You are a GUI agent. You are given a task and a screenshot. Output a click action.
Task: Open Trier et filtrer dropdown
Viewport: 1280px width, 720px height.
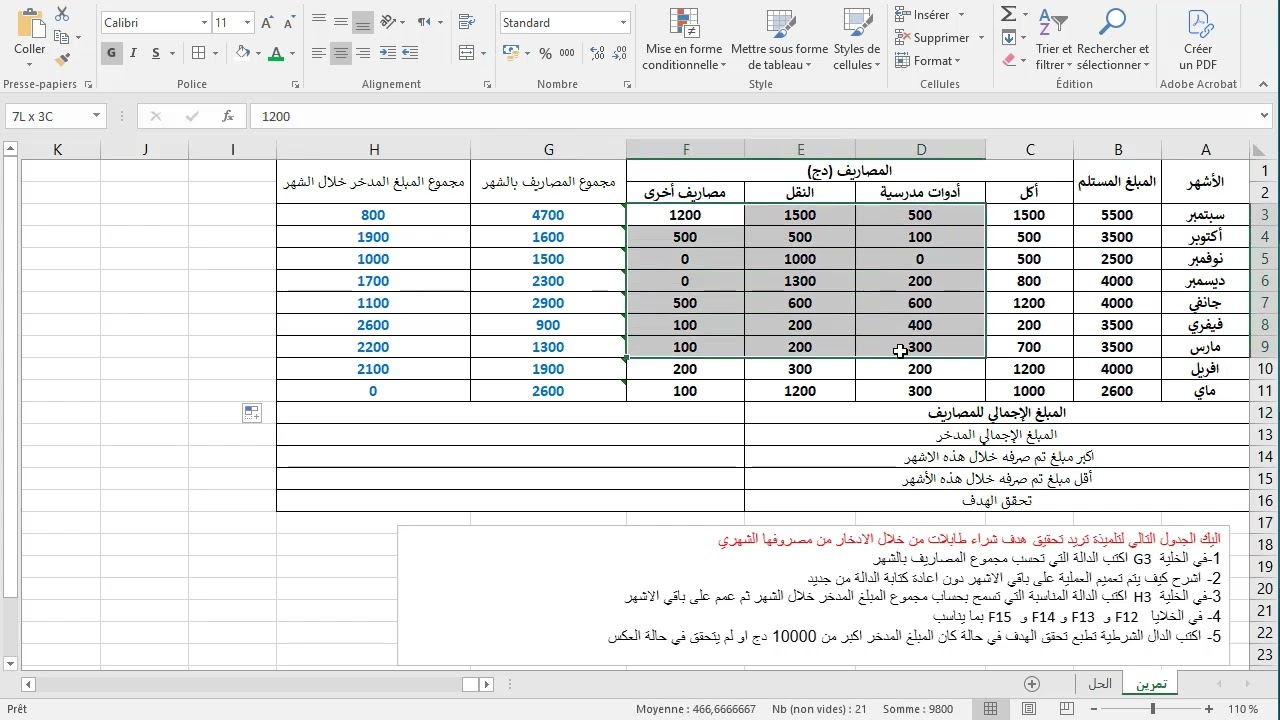click(1053, 40)
